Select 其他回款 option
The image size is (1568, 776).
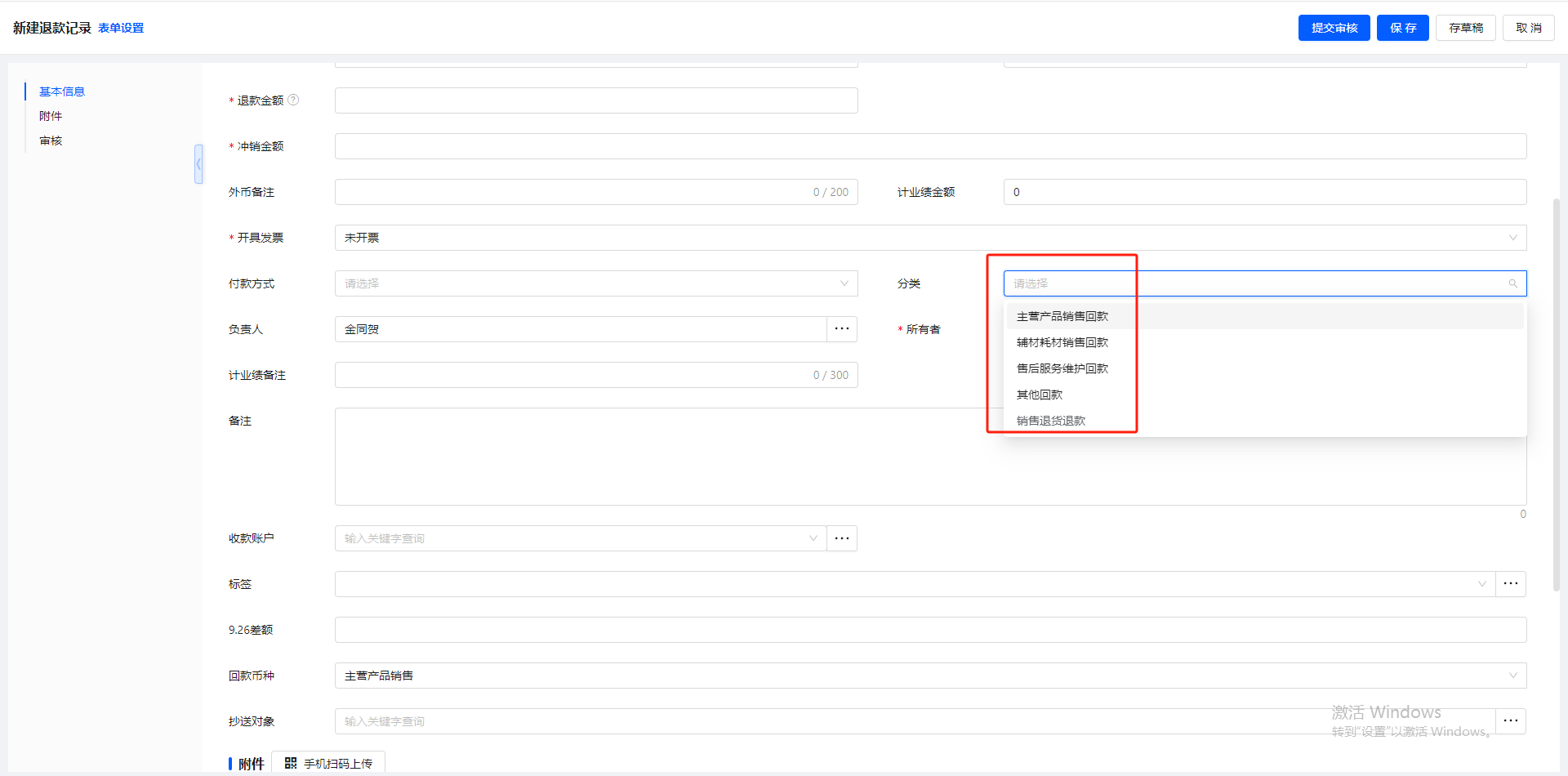point(1265,395)
